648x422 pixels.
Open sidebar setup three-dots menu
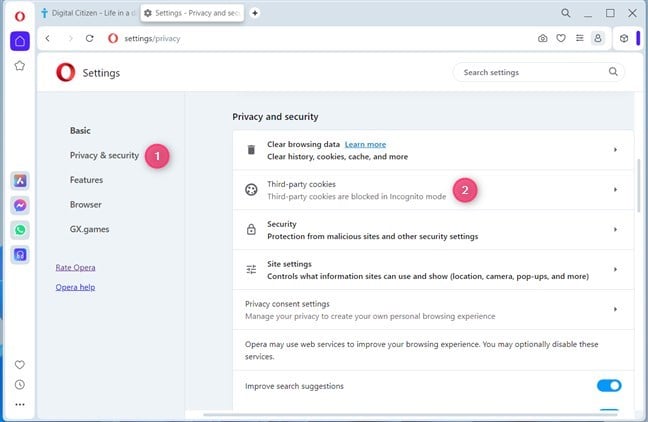tap(19, 405)
